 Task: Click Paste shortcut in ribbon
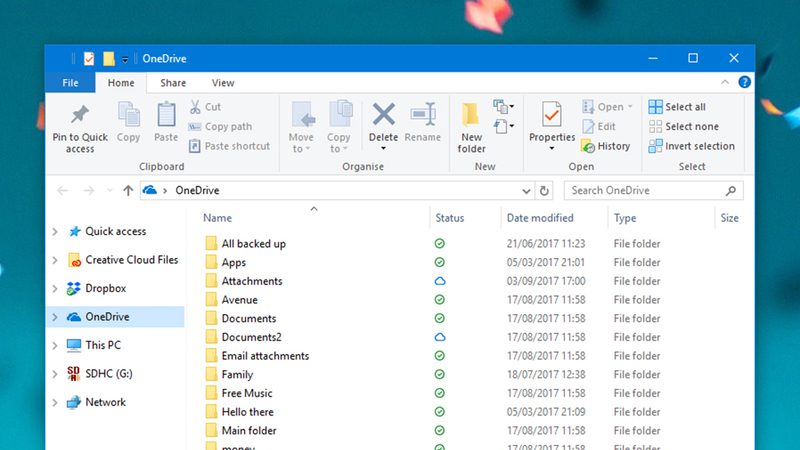230,146
